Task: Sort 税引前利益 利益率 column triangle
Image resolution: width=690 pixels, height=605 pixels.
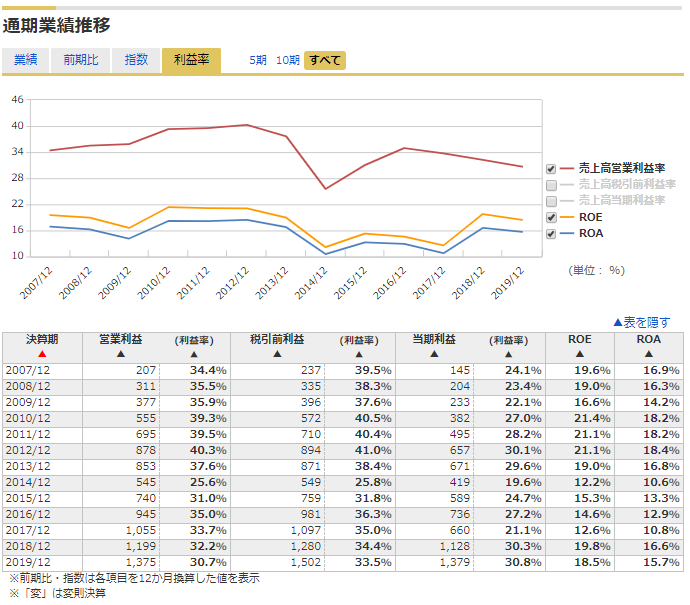Action: [x=359, y=355]
